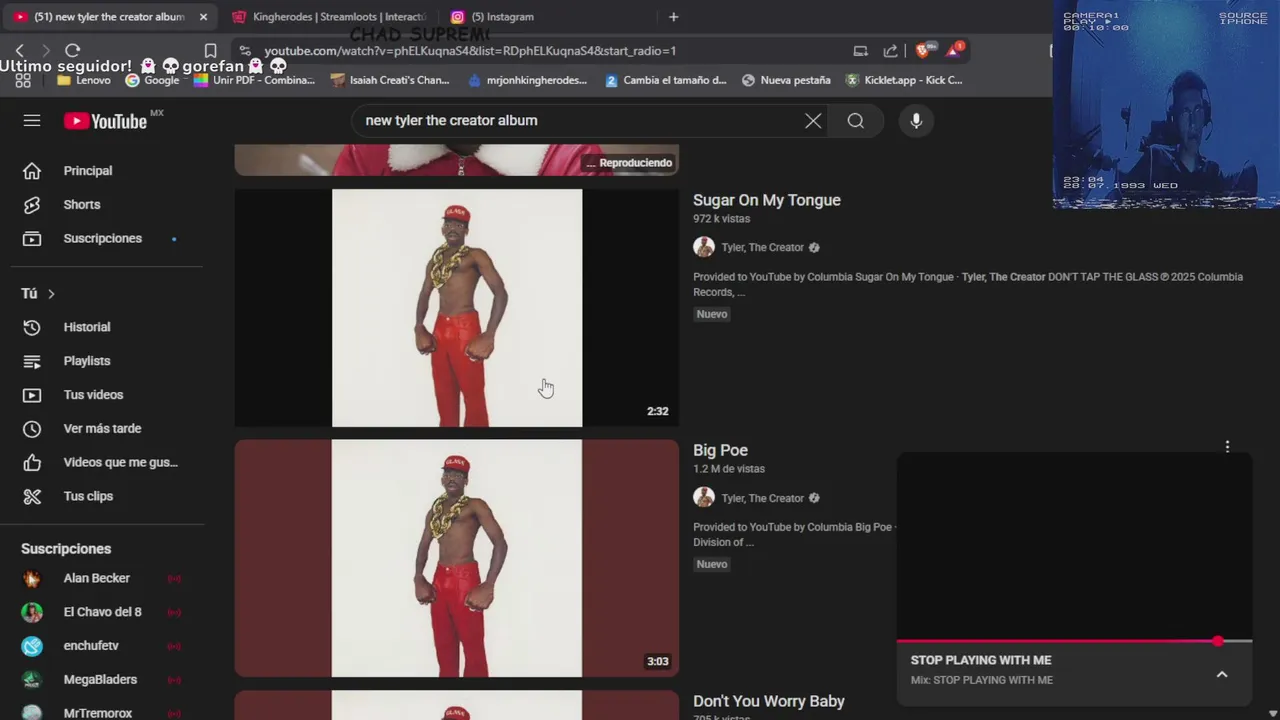Viewport: 1280px width, 720px height.
Task: Open the apps grid in the bookmarks bar
Action: coord(23,80)
